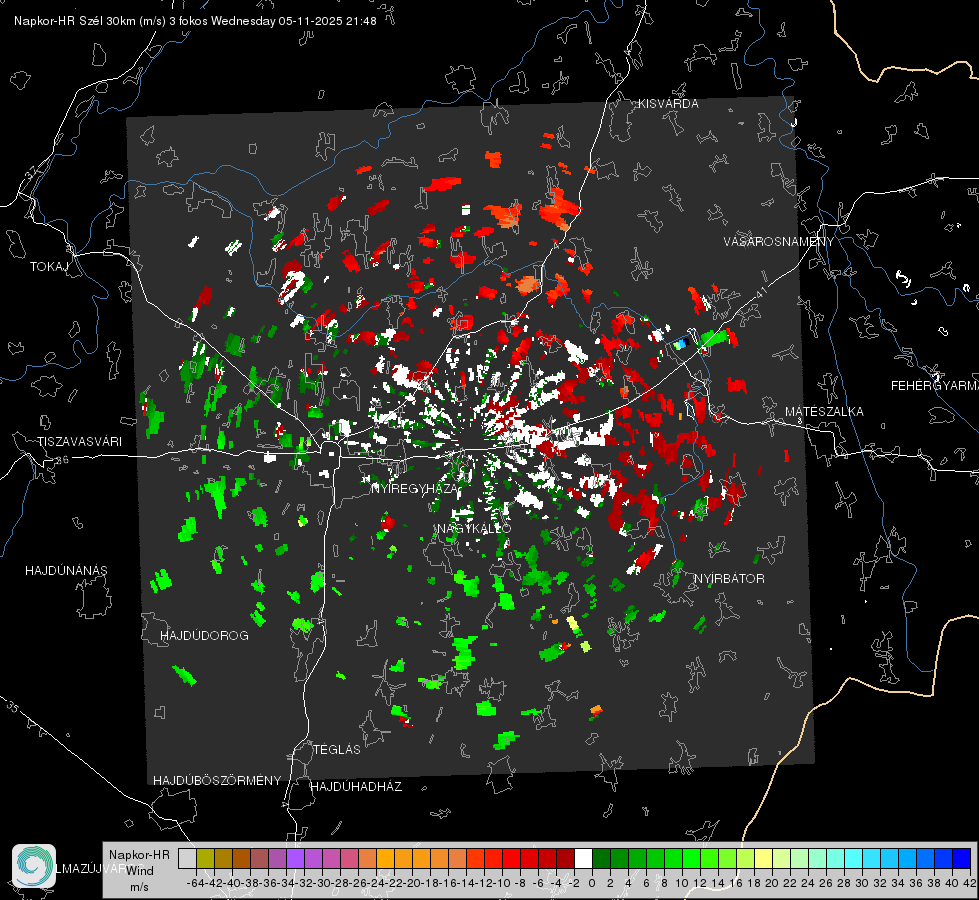Click the radar title text with timestamp
Screen dimensions: 979x900
(195, 21)
